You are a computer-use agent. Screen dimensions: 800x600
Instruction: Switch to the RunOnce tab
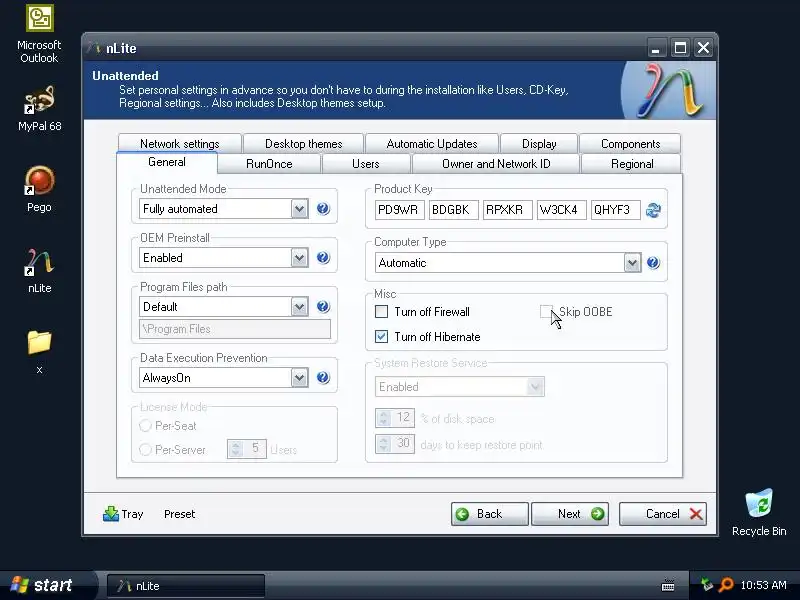[269, 164]
